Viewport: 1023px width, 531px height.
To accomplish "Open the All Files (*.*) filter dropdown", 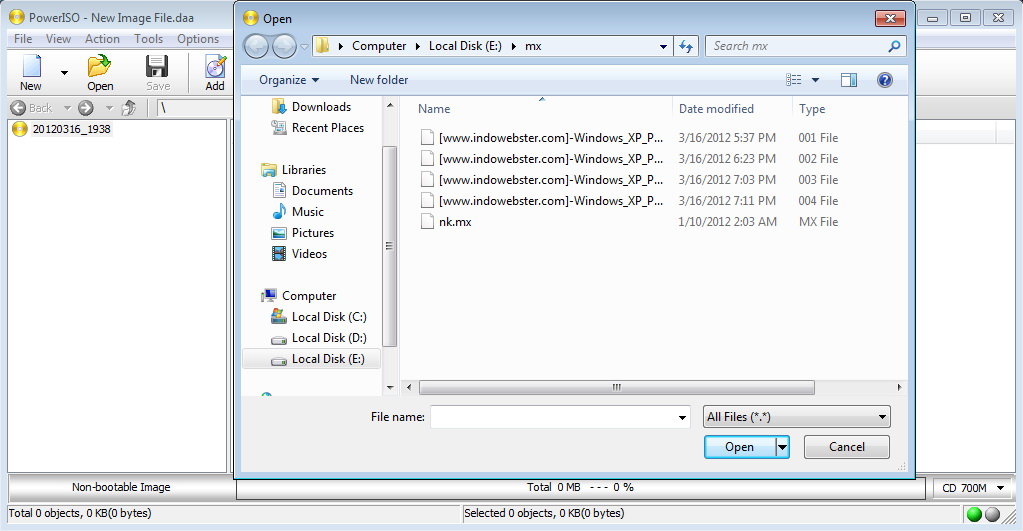I will pyautogui.click(x=797, y=417).
